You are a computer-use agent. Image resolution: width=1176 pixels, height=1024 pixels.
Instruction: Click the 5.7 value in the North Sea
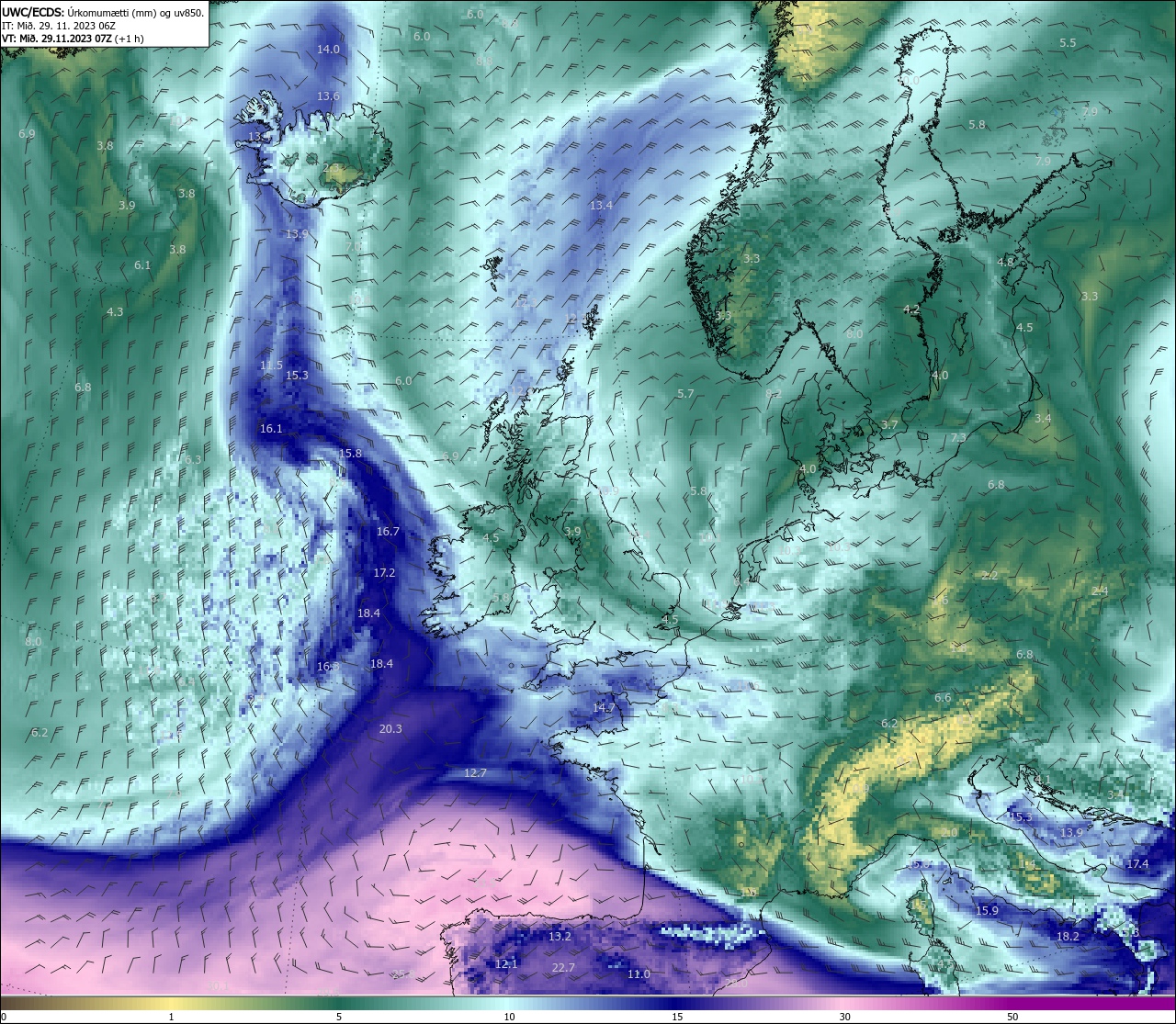pos(685,394)
